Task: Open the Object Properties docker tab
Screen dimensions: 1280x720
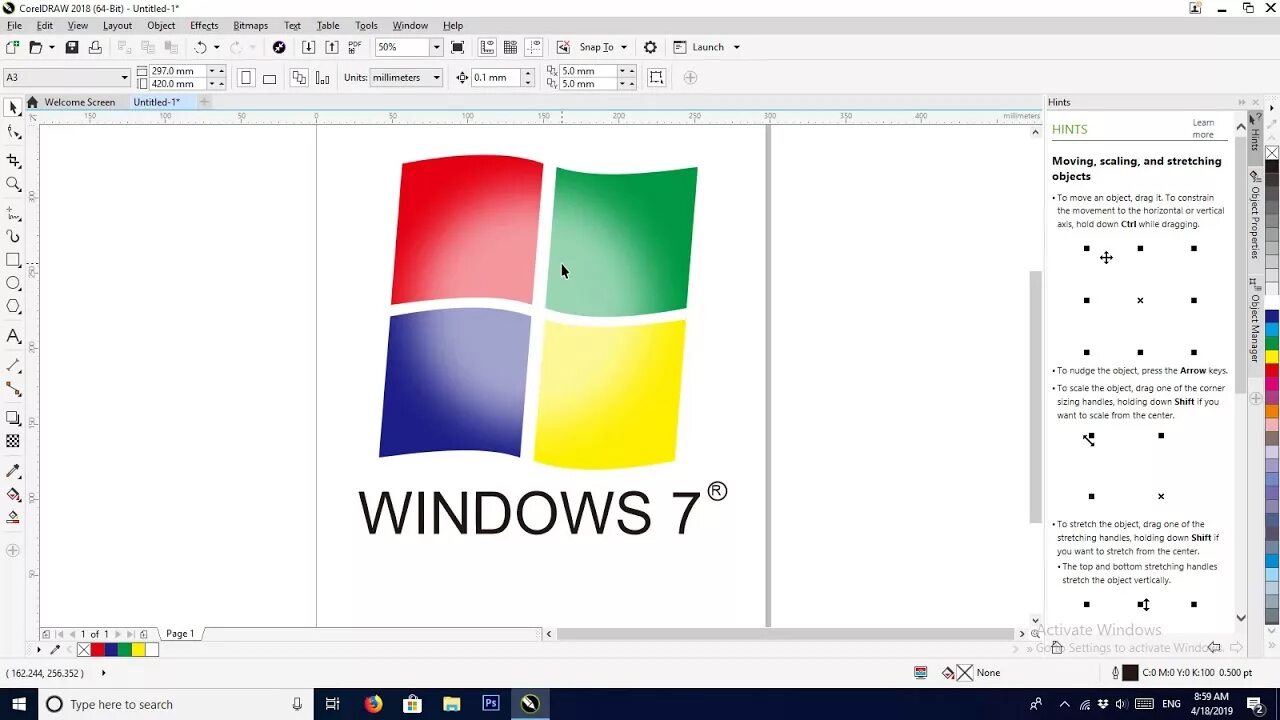Action: tap(1255, 215)
